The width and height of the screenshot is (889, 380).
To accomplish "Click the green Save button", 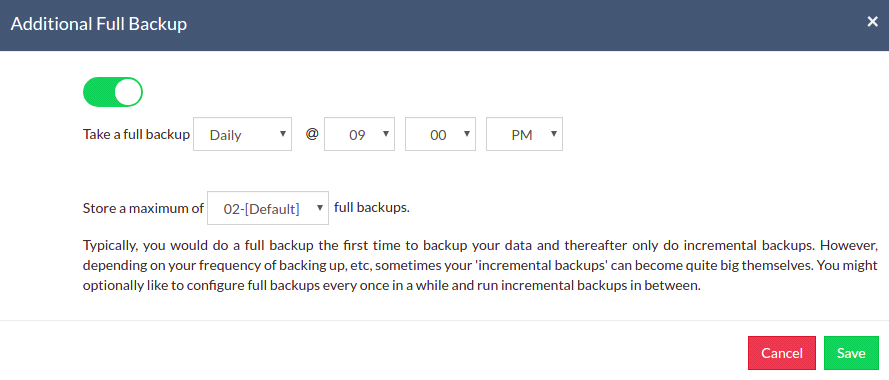I will 851,353.
